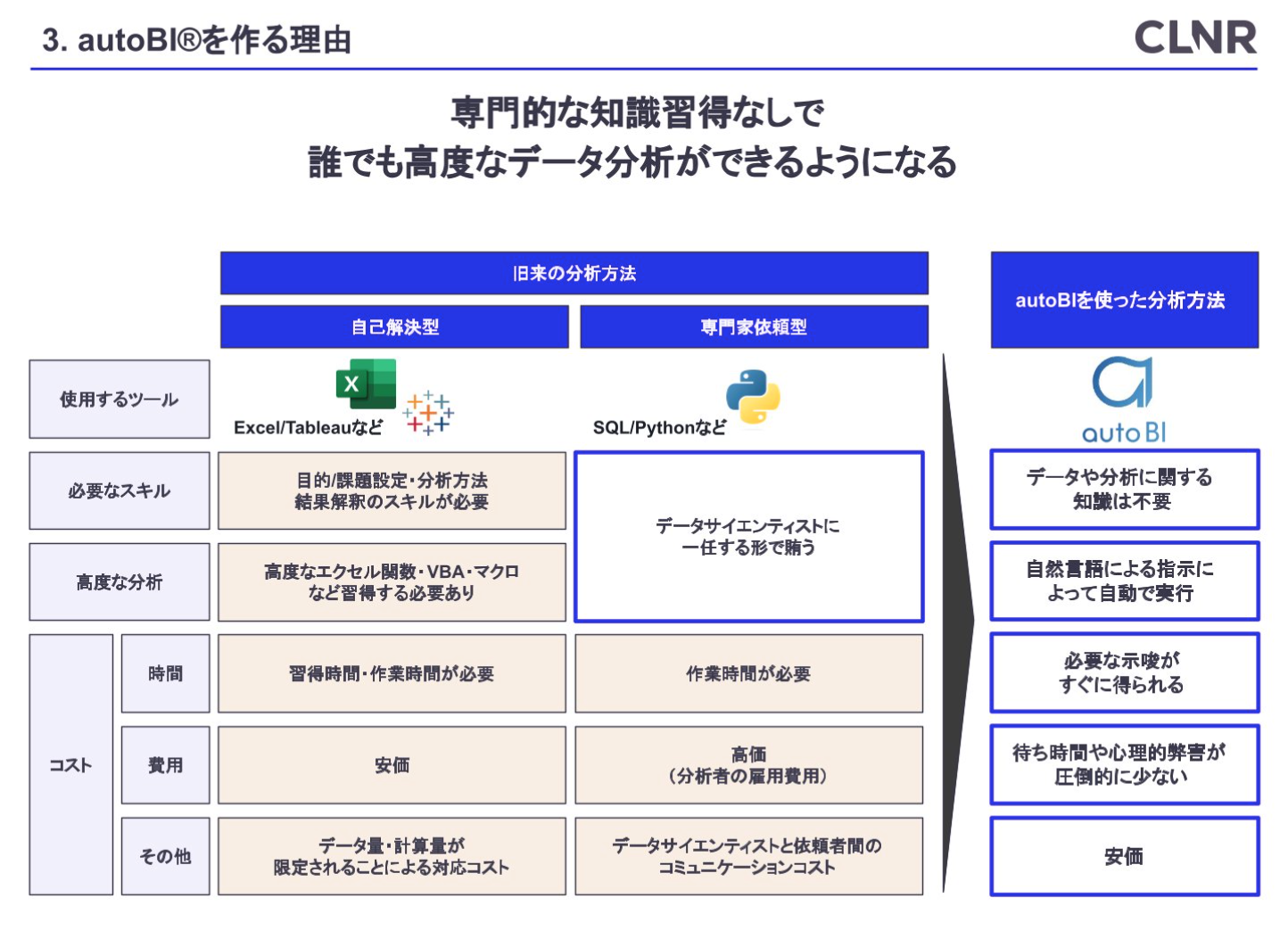This screenshot has height=931, width=1288.
Task: Click headline line 専門的な知識習得なしで
Action: click(x=638, y=113)
